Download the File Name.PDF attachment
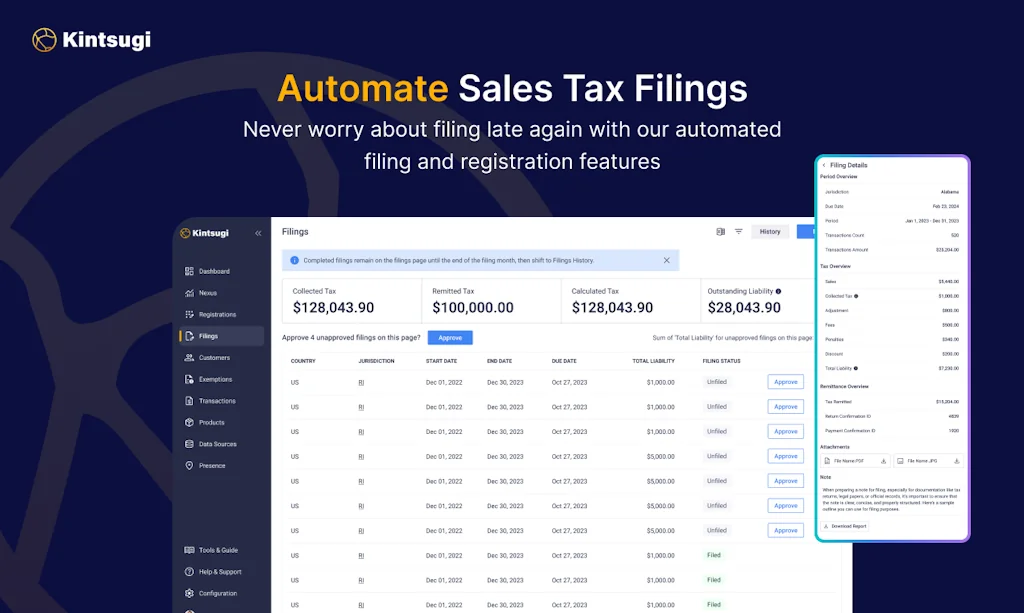This screenshot has height=613, width=1024. [883, 461]
